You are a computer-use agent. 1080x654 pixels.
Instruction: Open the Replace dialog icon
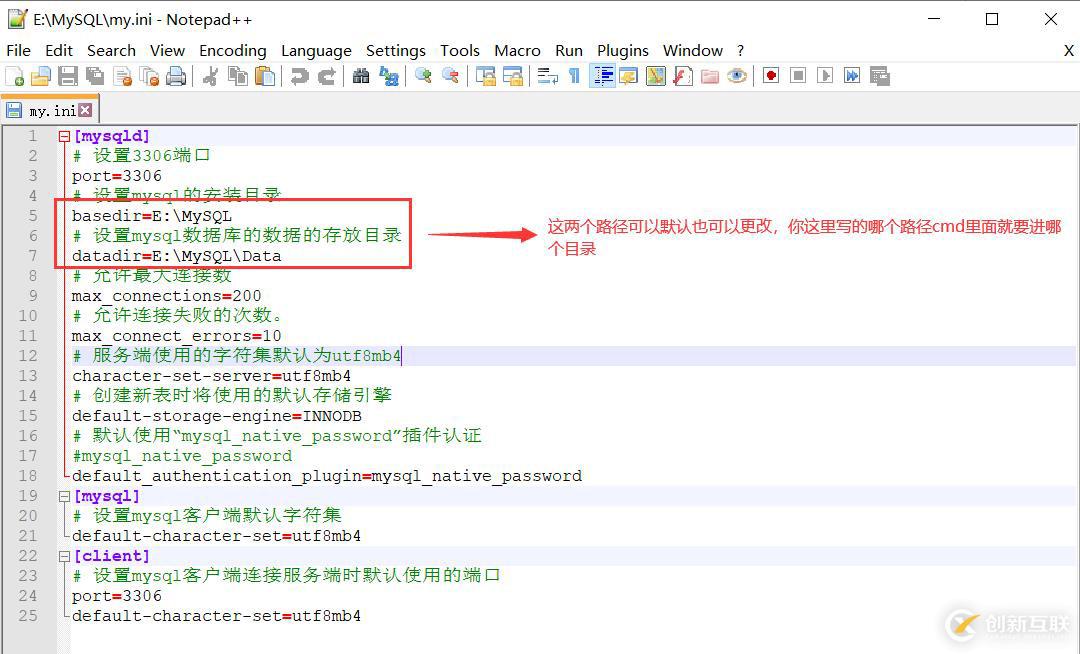tap(388, 76)
